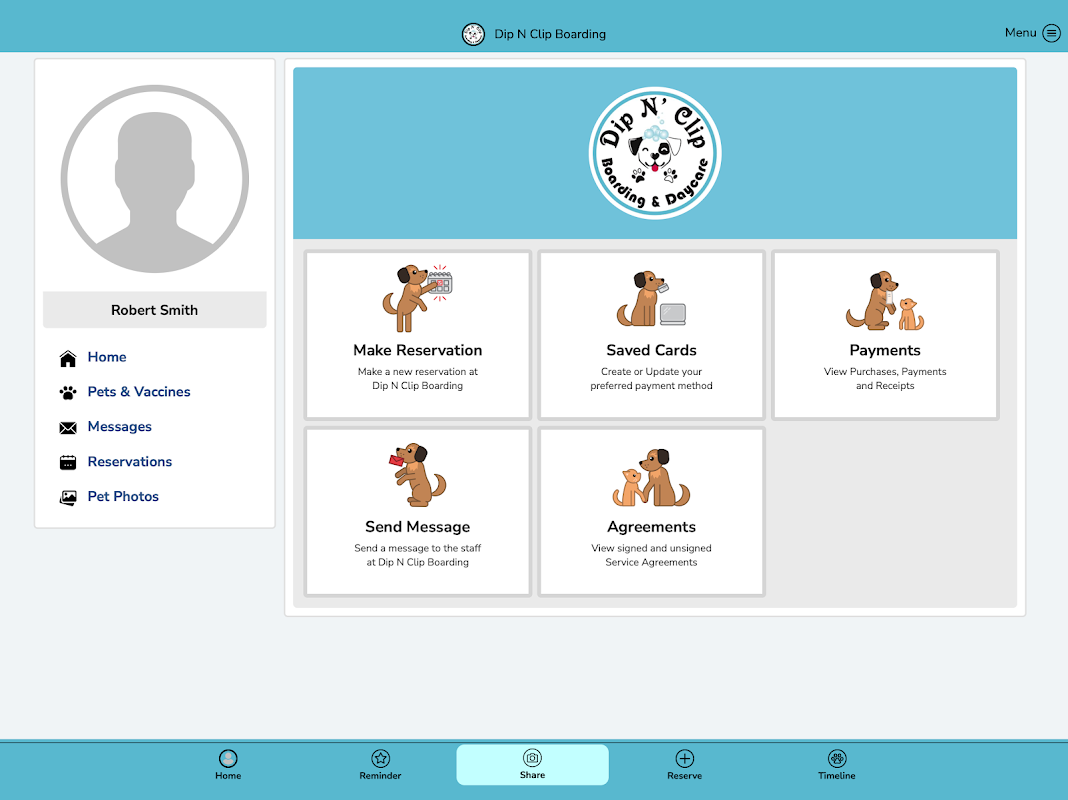Click the Agreements card title

[x=651, y=527]
